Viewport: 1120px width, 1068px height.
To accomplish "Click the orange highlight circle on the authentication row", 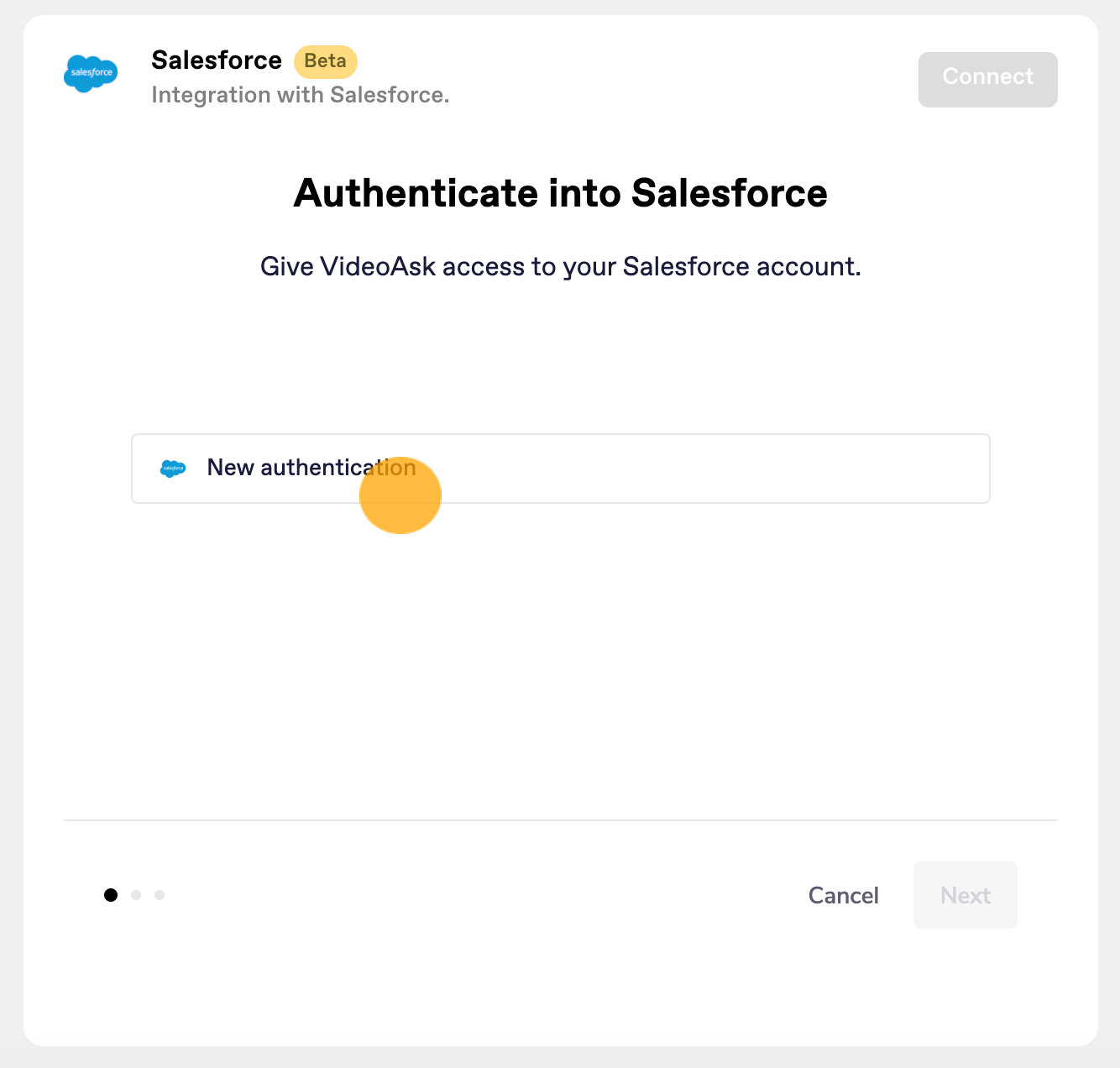I will [x=400, y=495].
